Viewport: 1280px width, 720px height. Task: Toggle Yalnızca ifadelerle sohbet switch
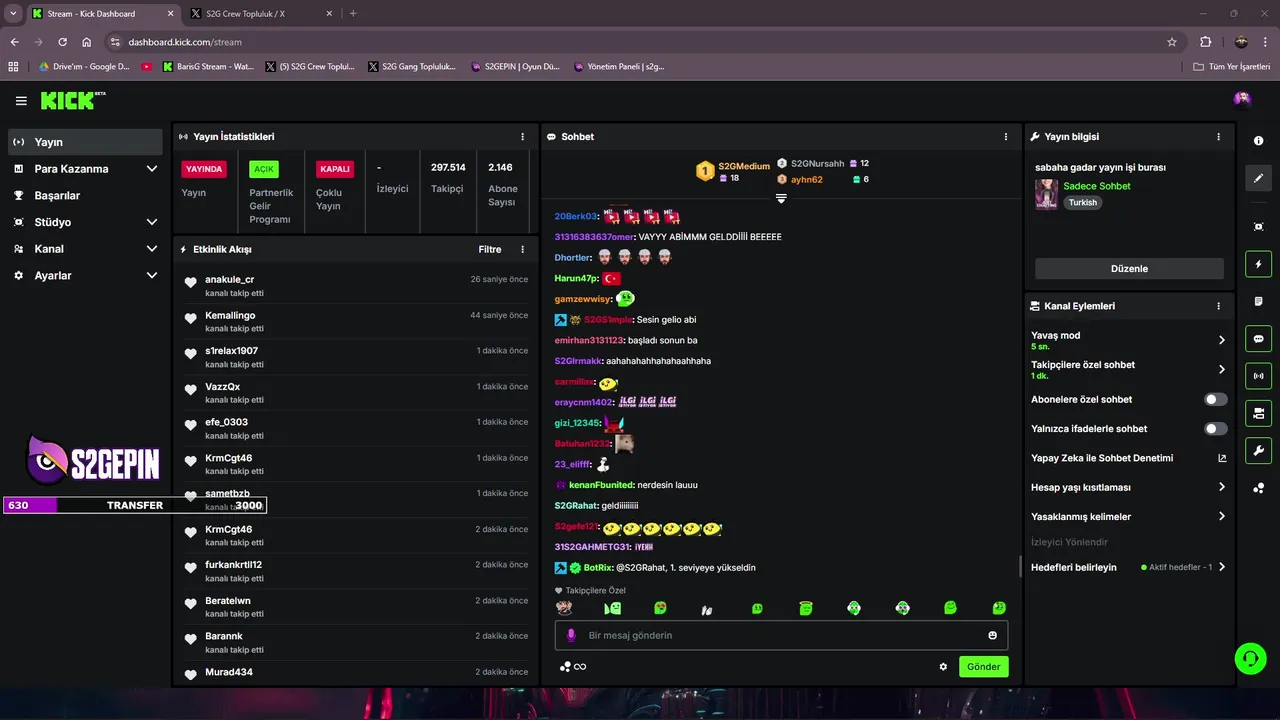click(x=1215, y=429)
